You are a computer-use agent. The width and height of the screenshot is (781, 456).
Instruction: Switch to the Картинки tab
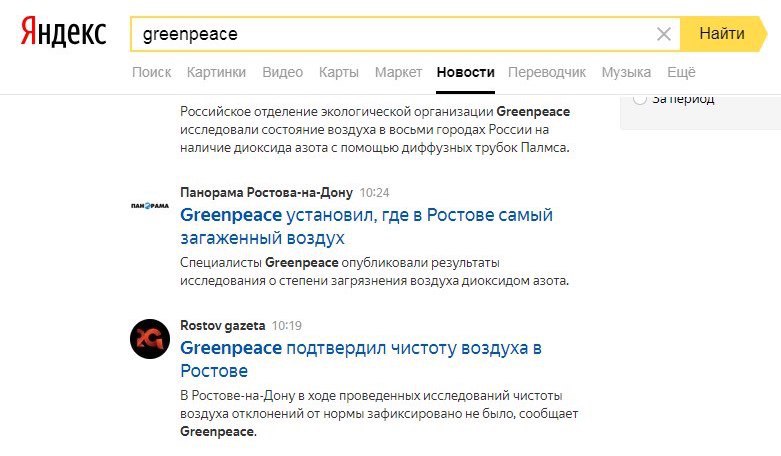tap(216, 72)
